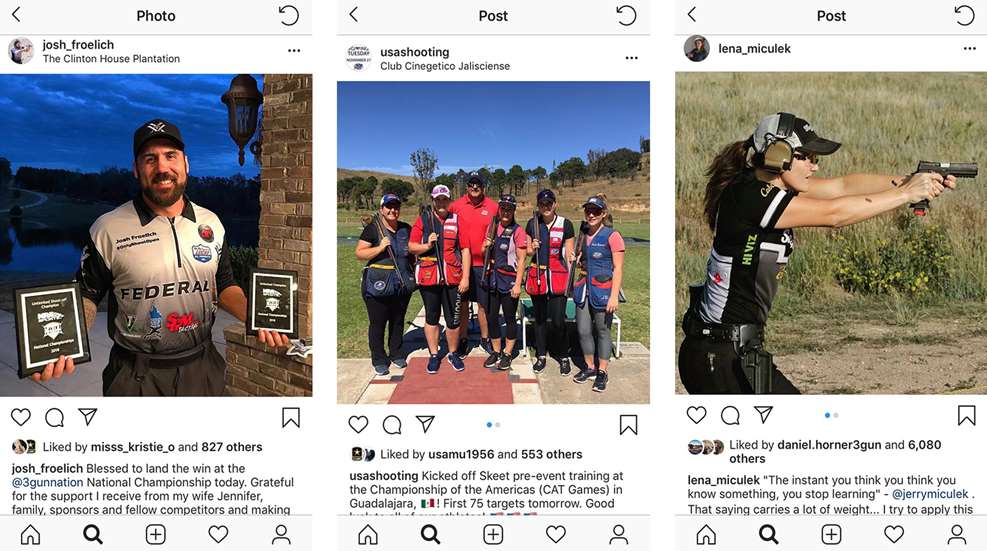Image resolution: width=987 pixels, height=551 pixels.
Task: Select the second carousel dot on the usashooting post
Action: click(498, 424)
